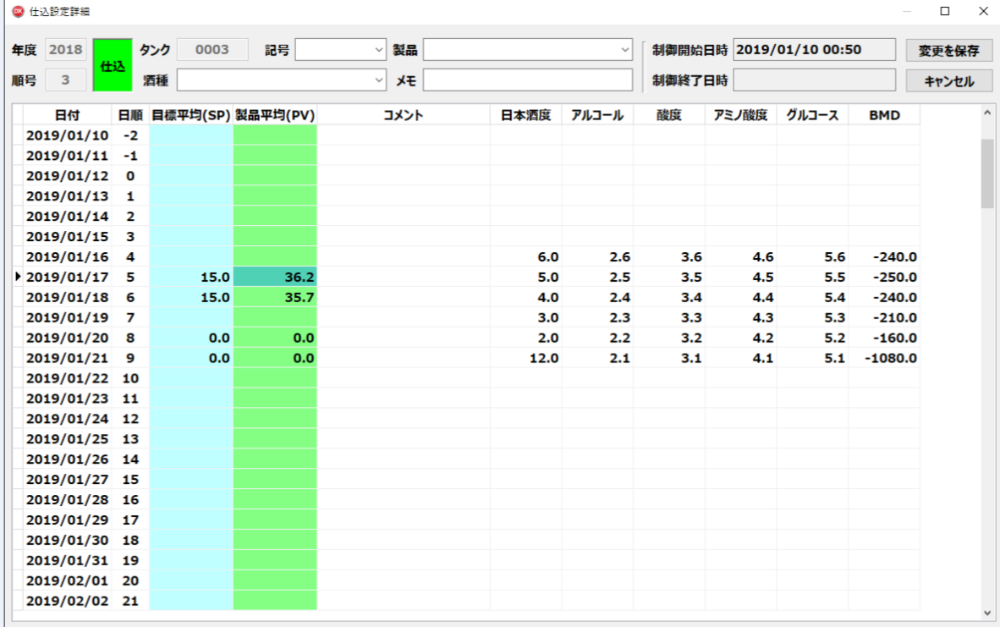Click the 目標平均(SP) column header
The image size is (1000, 627).
click(x=191, y=115)
